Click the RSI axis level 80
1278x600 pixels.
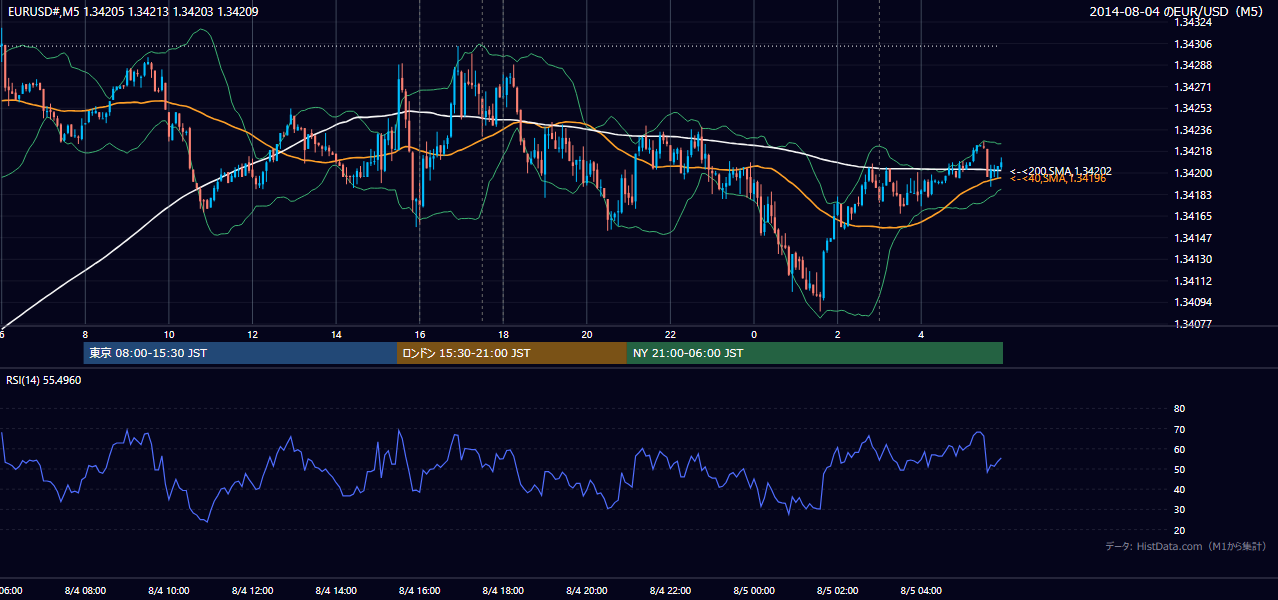pos(1180,409)
